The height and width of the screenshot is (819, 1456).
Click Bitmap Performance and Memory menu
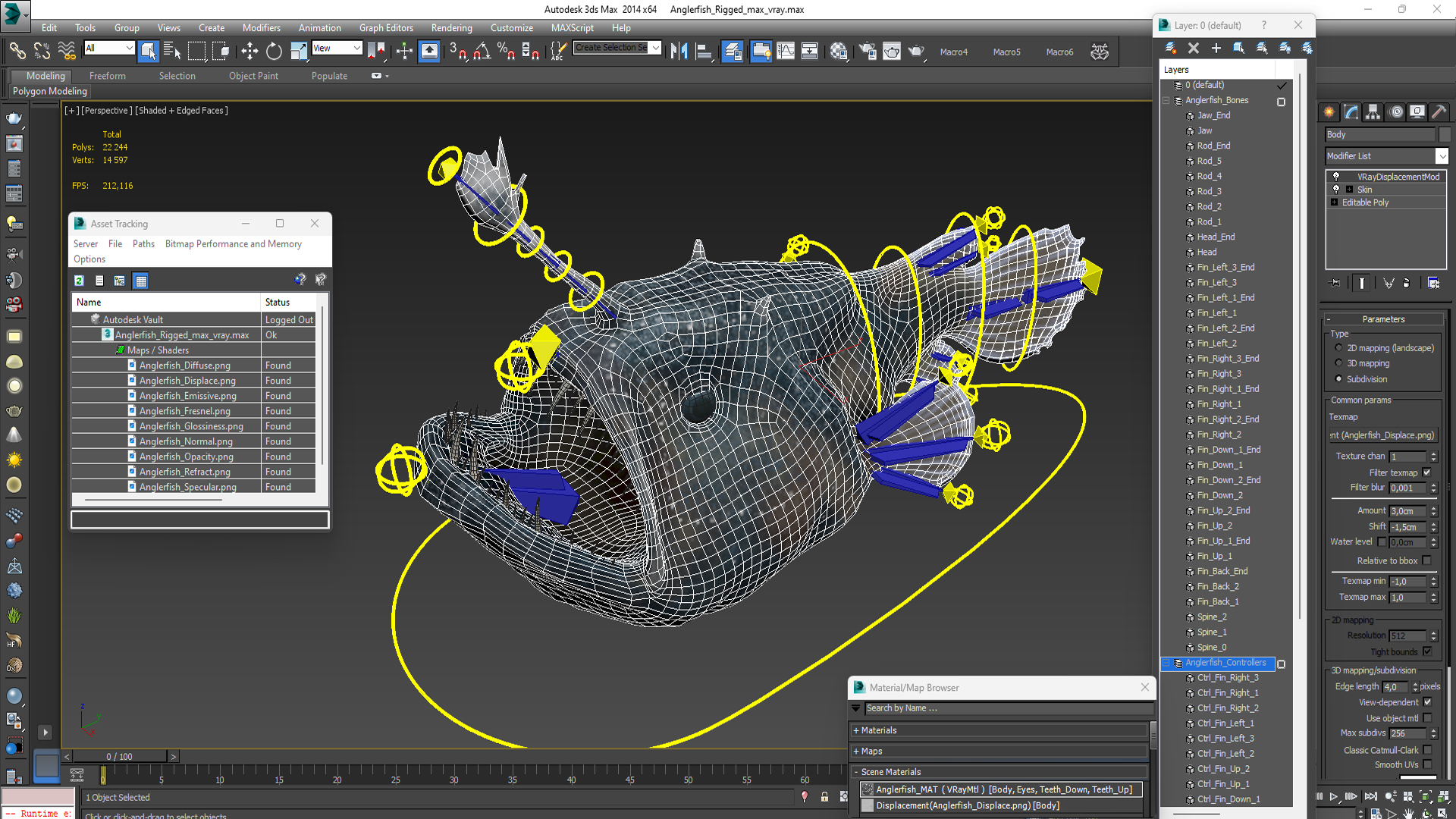[234, 243]
